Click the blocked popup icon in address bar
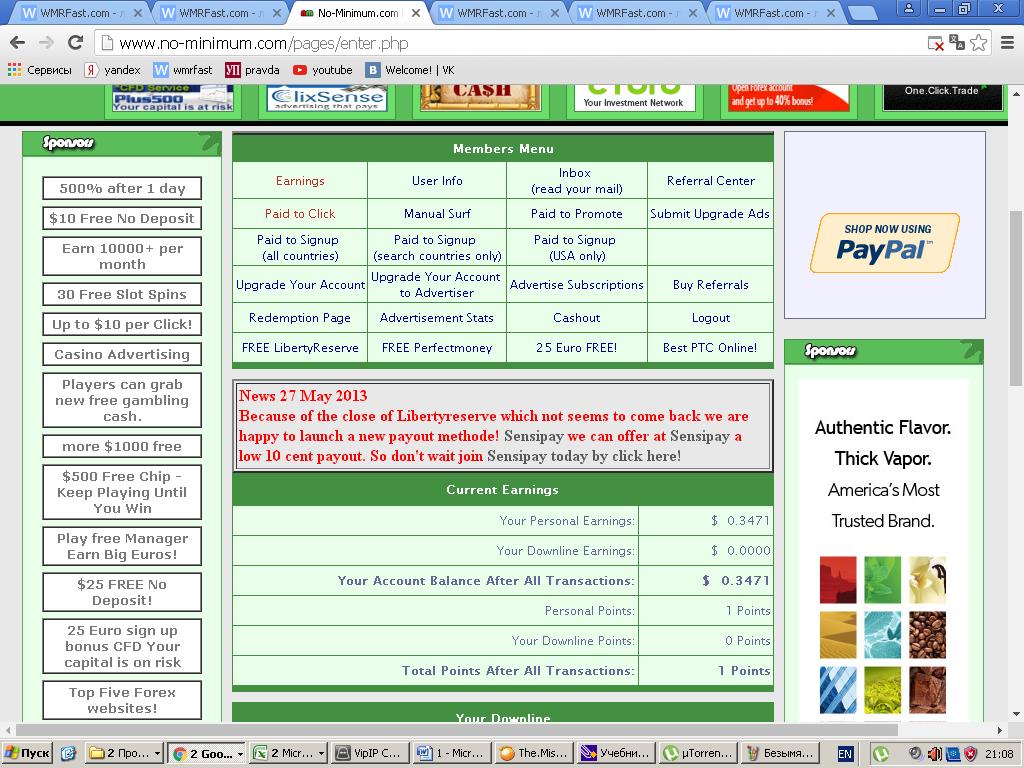Image resolution: width=1024 pixels, height=768 pixels. [936, 44]
